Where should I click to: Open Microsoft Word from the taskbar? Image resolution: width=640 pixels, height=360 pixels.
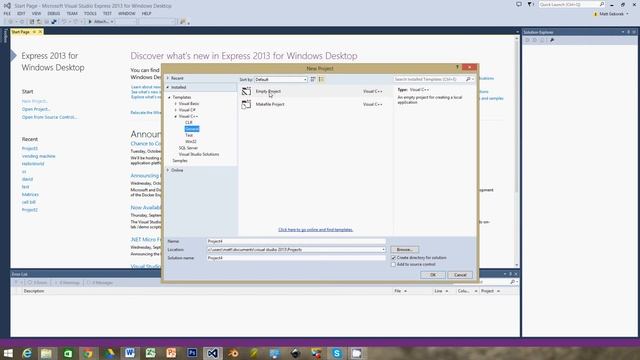point(130,353)
